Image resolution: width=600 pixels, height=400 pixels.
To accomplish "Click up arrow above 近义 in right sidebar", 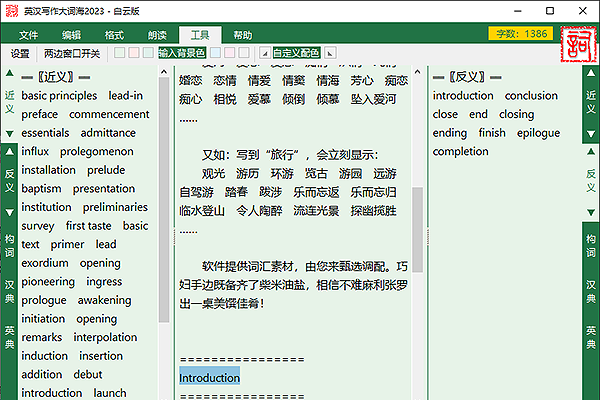I will click(x=591, y=73).
